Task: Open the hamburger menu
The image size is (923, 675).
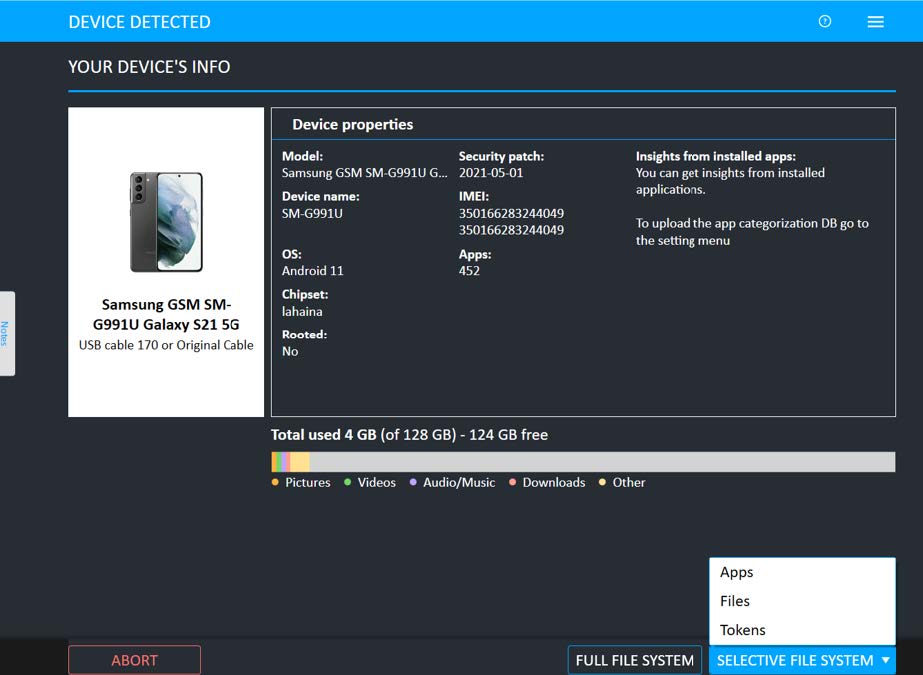Action: pos(875,22)
